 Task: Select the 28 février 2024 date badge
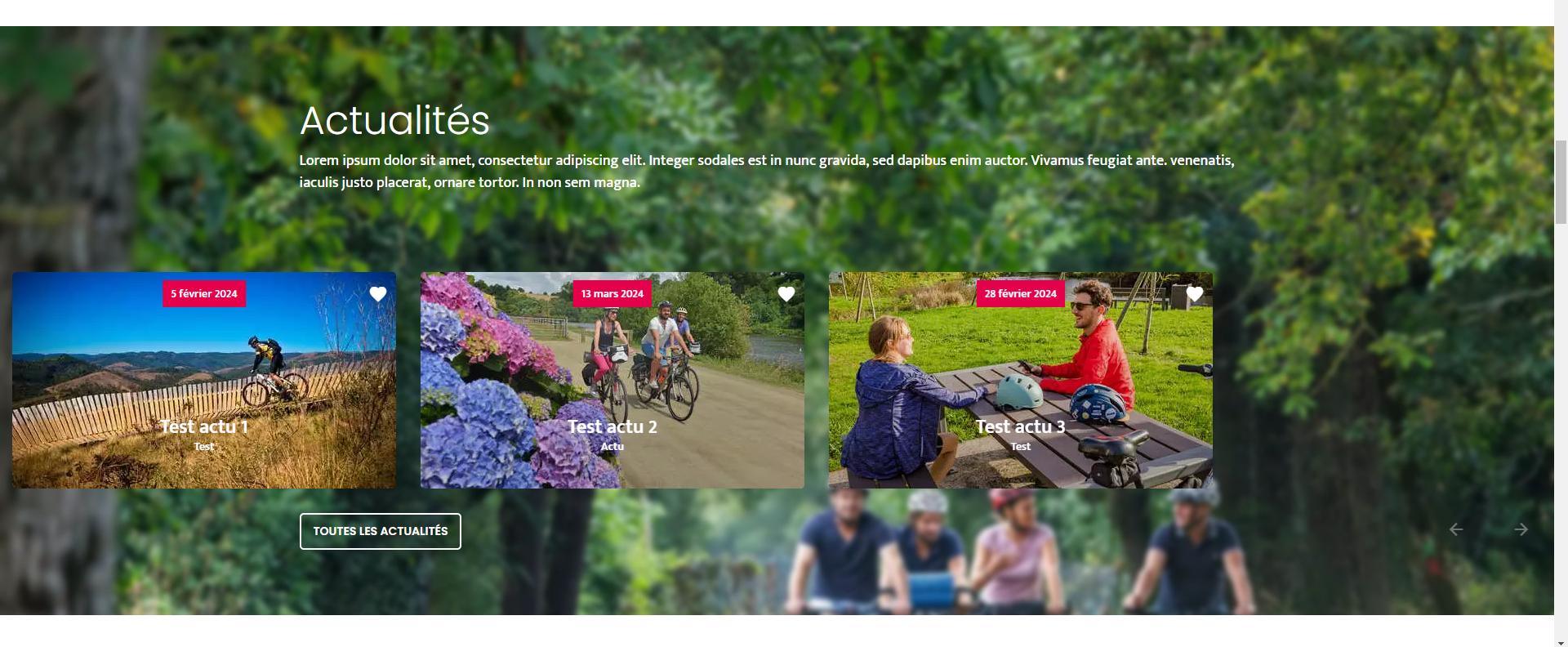(x=1021, y=293)
